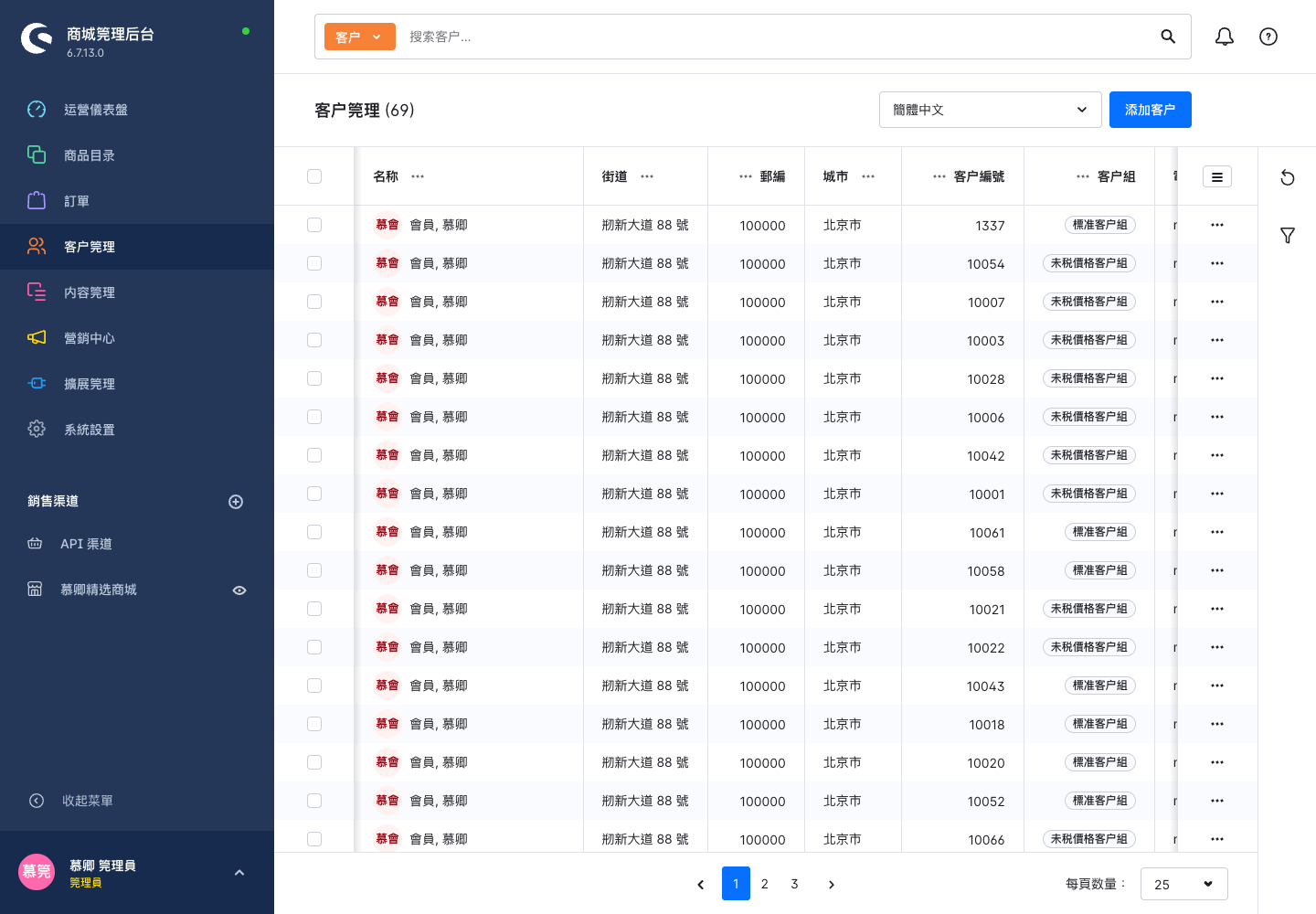Click the Shopware logo
Image resolution: width=1316 pixels, height=914 pixels.
tap(37, 38)
